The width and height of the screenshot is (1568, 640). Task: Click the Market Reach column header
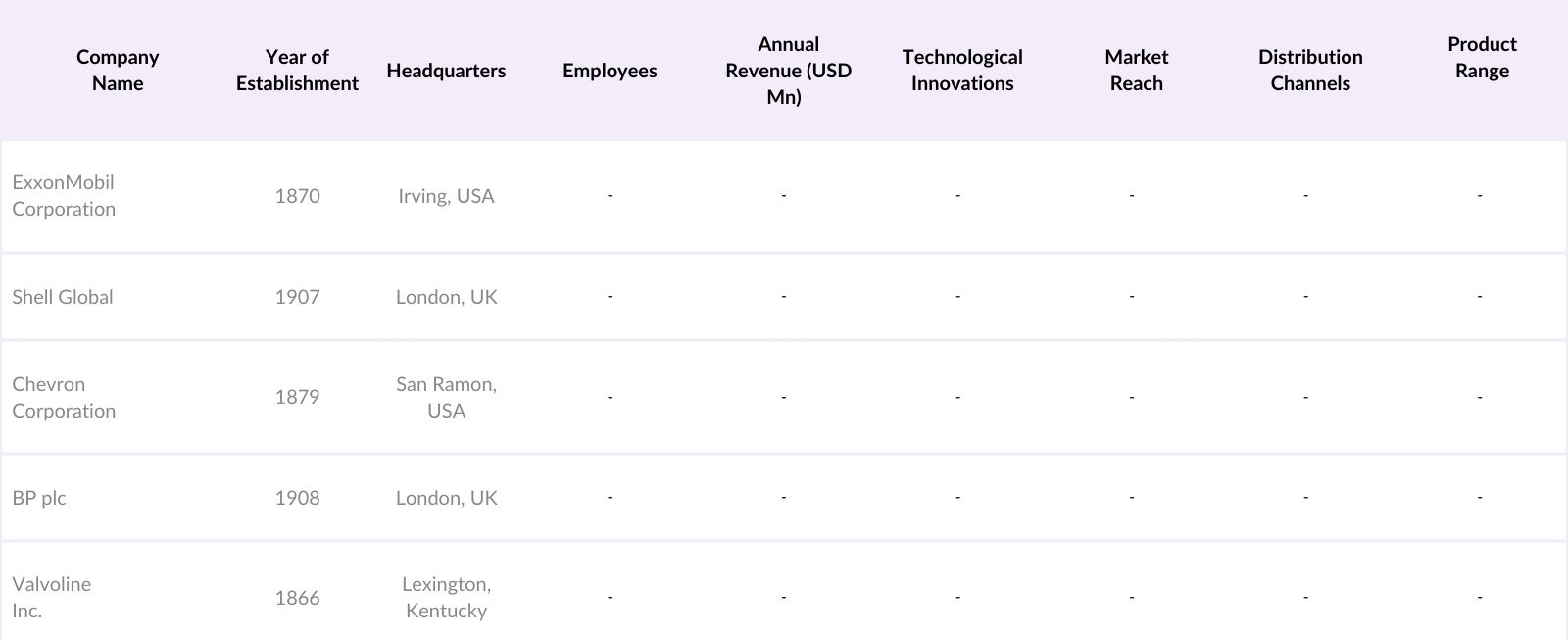[x=1136, y=70]
